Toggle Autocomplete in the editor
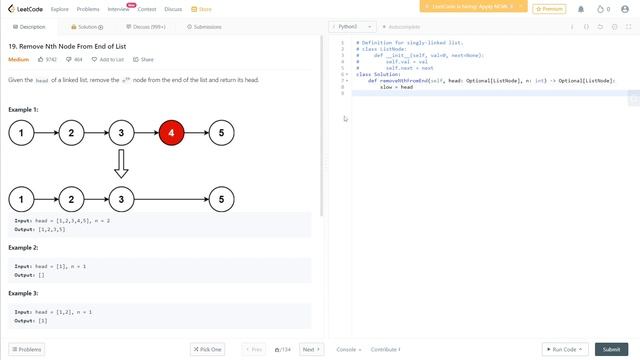 [401, 27]
